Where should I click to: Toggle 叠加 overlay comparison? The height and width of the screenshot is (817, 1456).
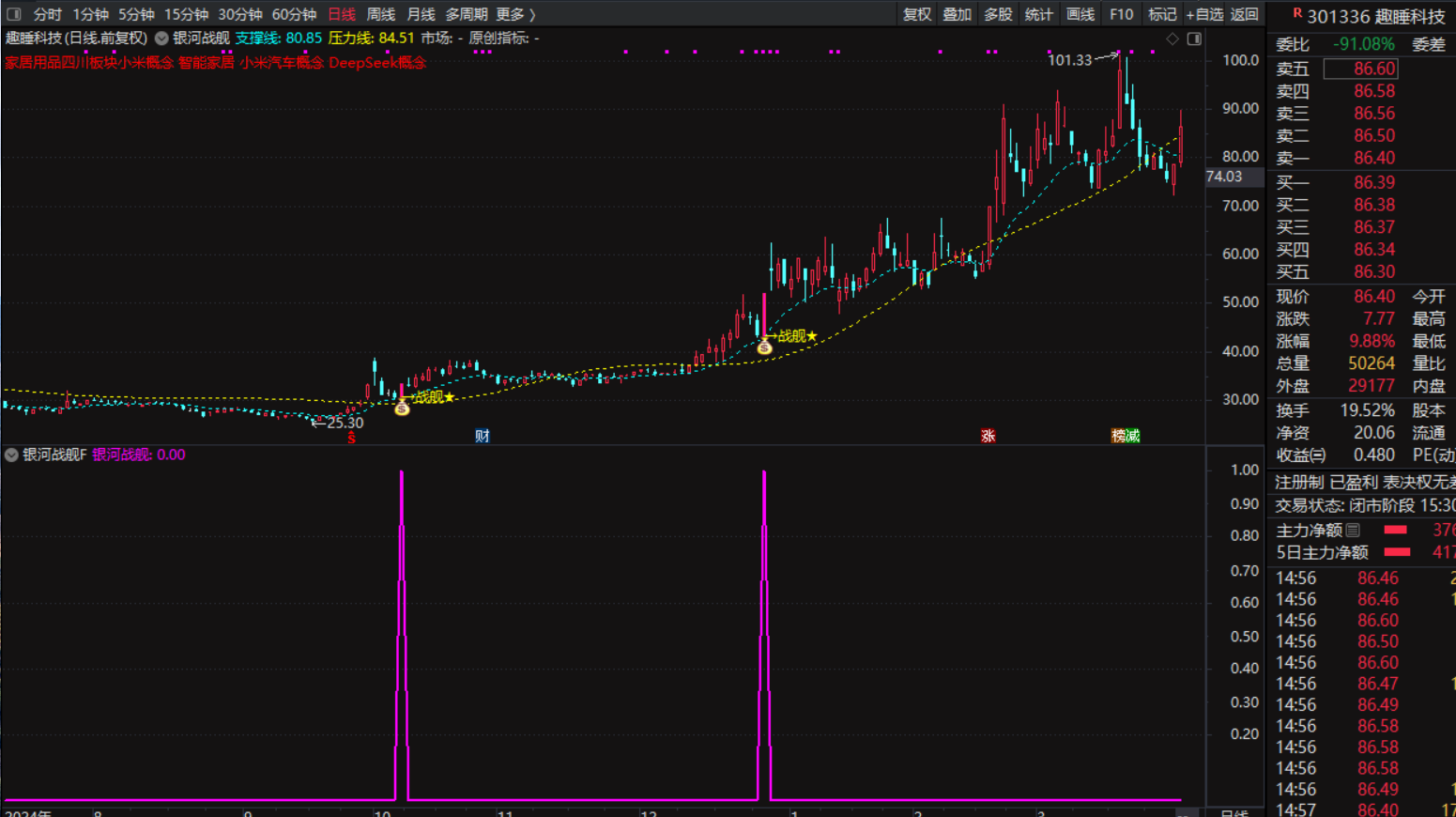coord(957,14)
